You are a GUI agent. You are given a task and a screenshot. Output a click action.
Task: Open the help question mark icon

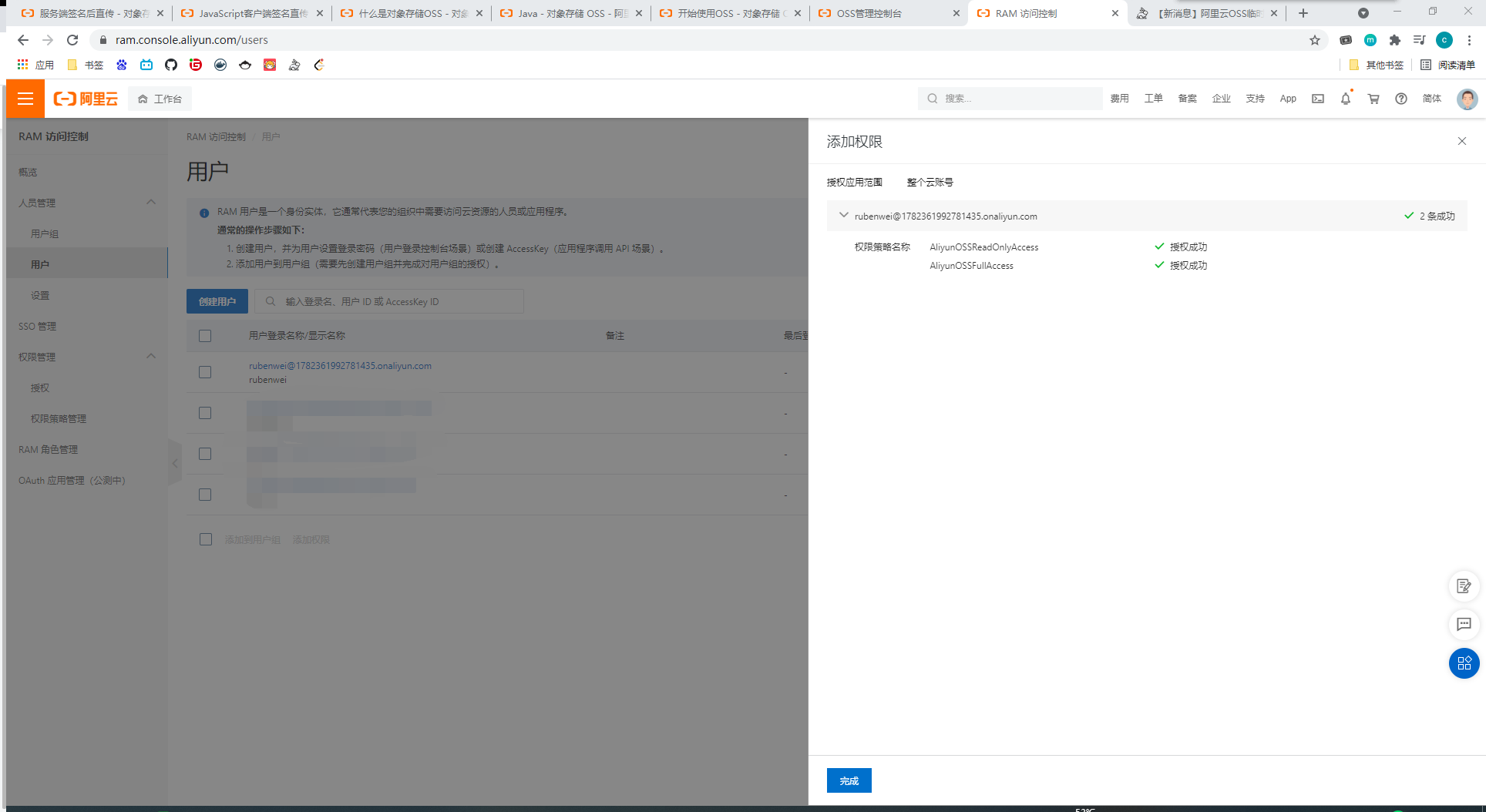pyautogui.click(x=1401, y=99)
